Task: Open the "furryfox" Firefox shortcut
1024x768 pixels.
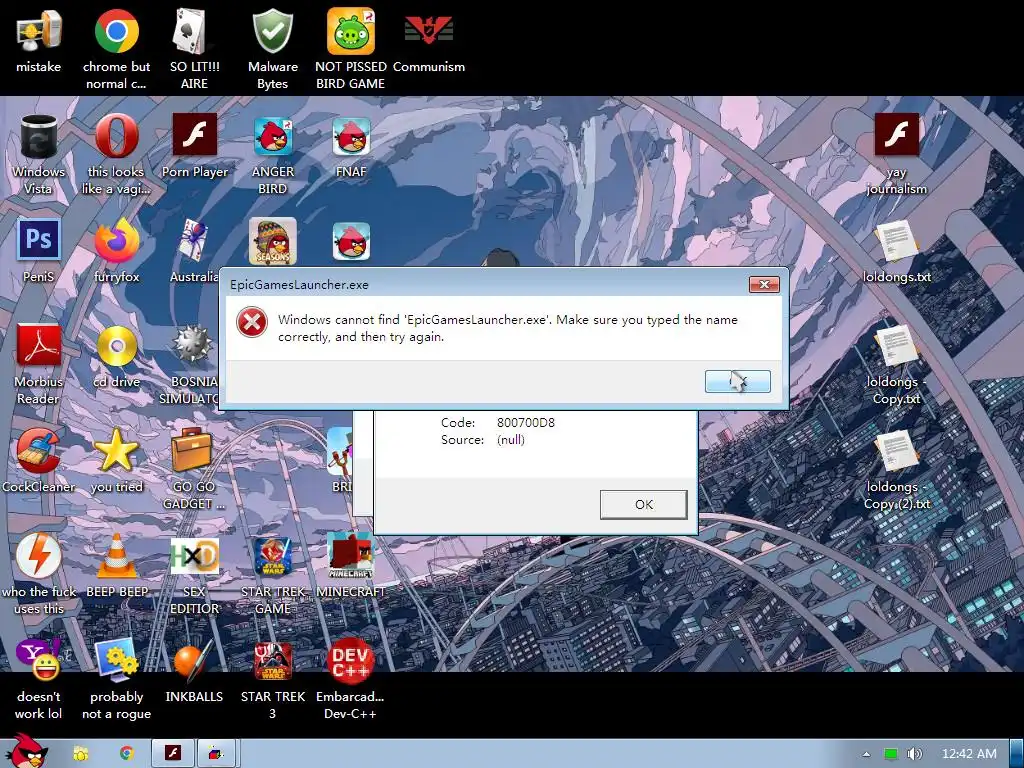Action: (x=116, y=240)
